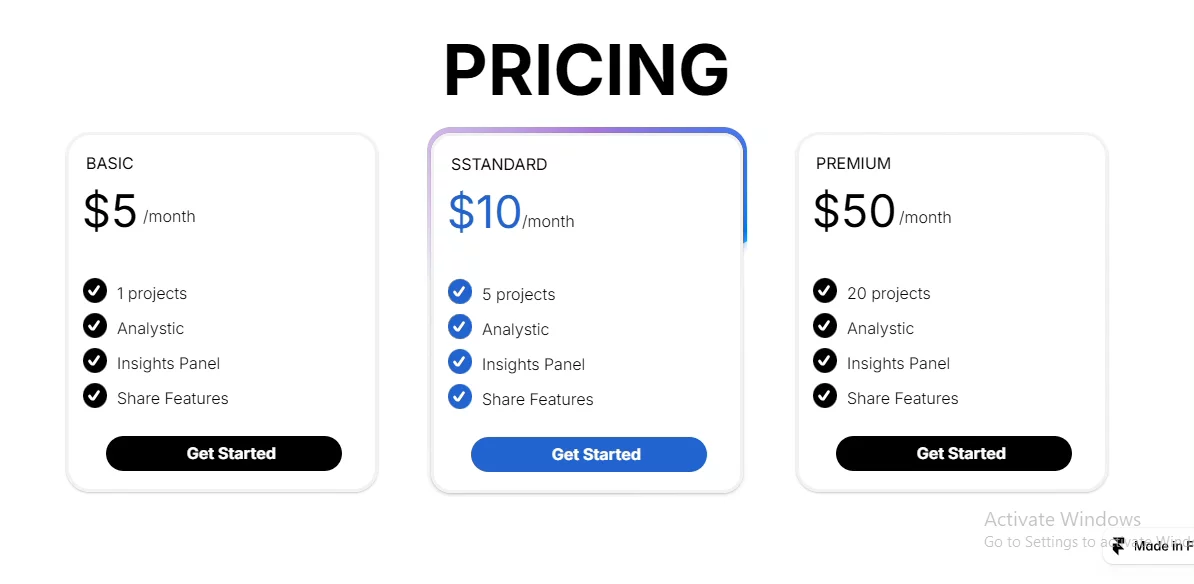Click the blue Insights Panel checkmark icon
This screenshot has width=1194, height=584.
point(460,362)
